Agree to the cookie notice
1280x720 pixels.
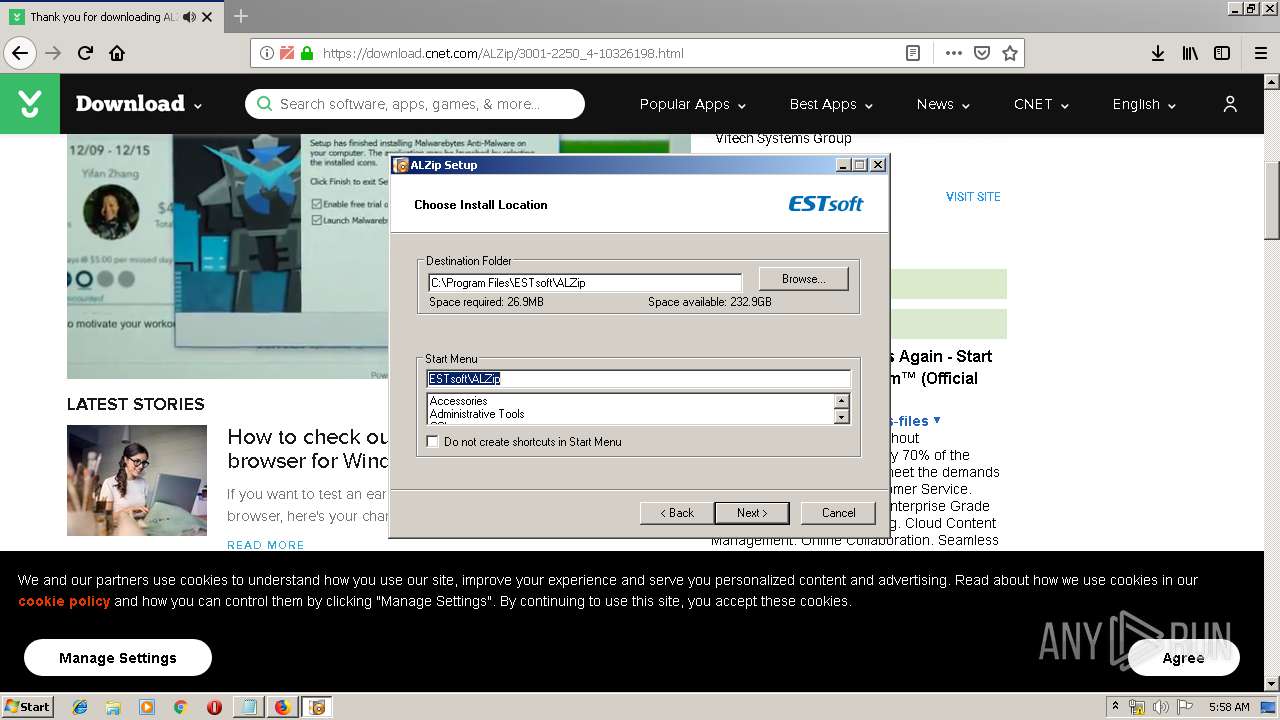[x=1184, y=658]
